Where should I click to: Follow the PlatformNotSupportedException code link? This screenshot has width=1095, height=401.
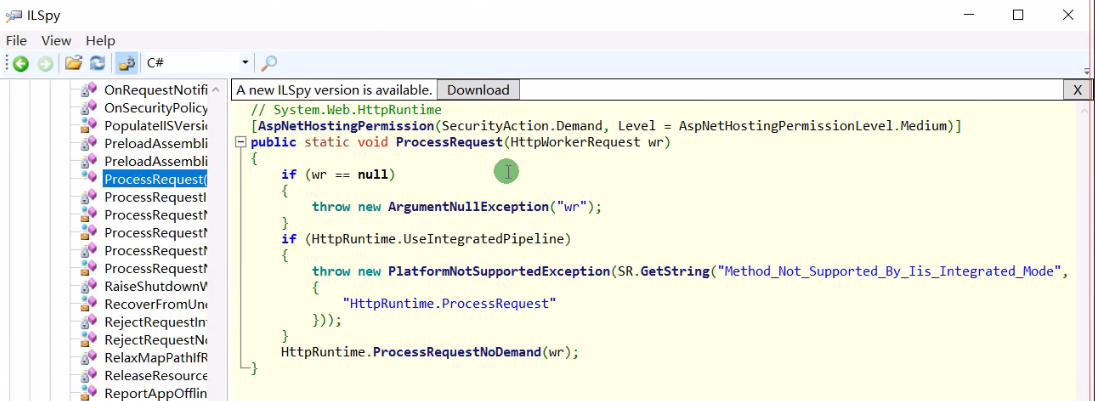coord(499,271)
